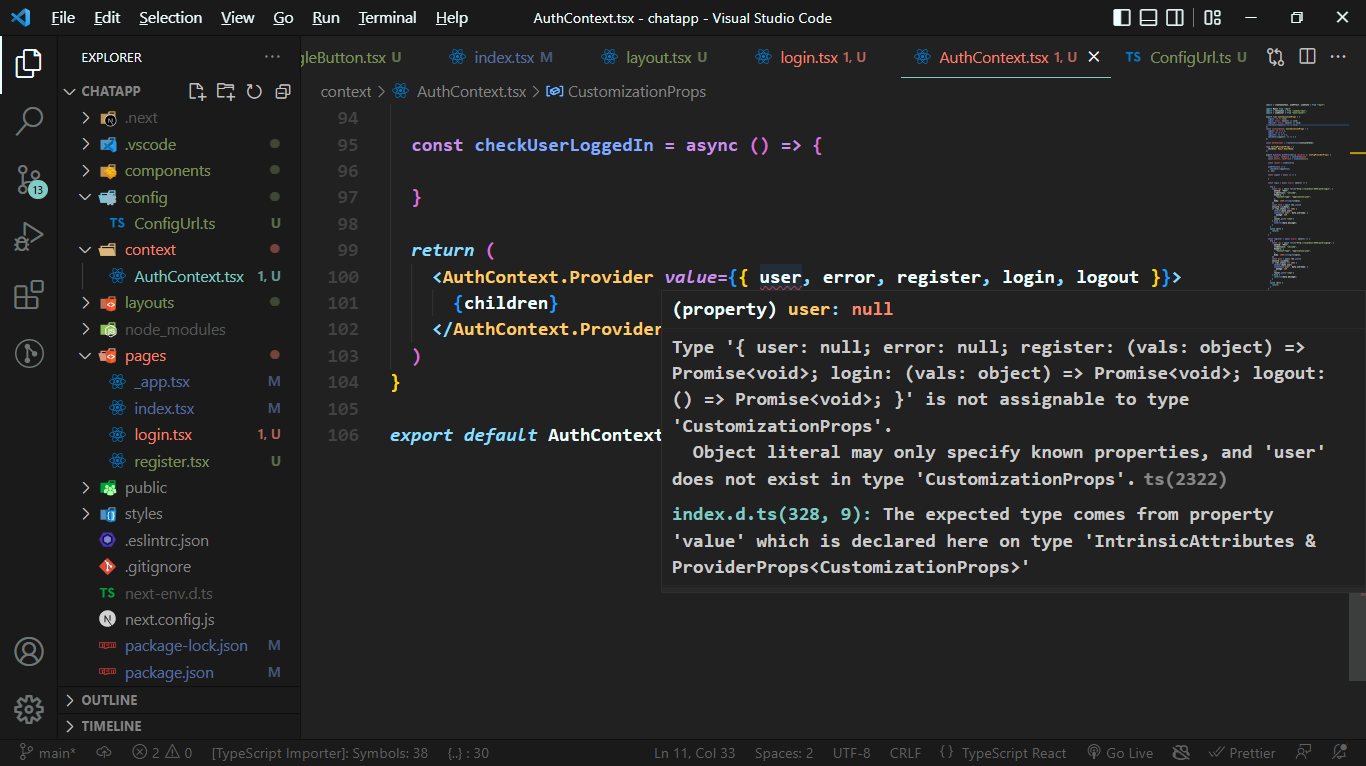This screenshot has width=1366, height=766.
Task: Expand the styles folder
Action: [x=87, y=514]
